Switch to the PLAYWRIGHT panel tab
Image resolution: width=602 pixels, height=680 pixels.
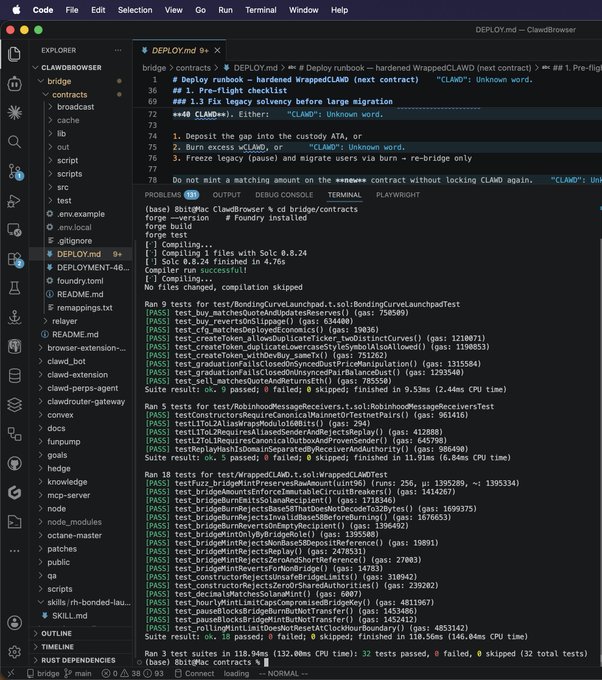(x=398, y=195)
